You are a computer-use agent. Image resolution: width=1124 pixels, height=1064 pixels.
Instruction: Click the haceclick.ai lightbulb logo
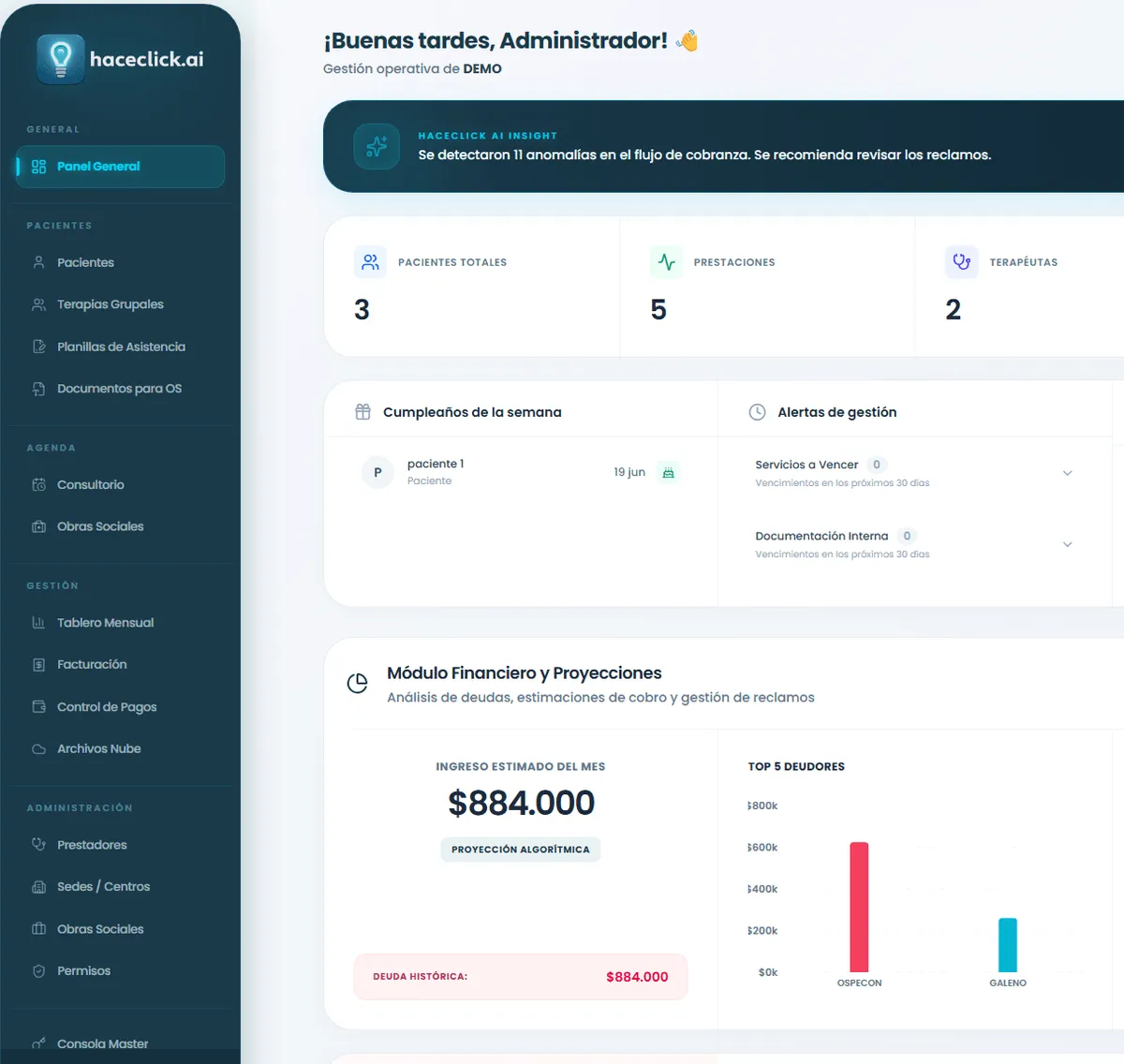pos(61,59)
